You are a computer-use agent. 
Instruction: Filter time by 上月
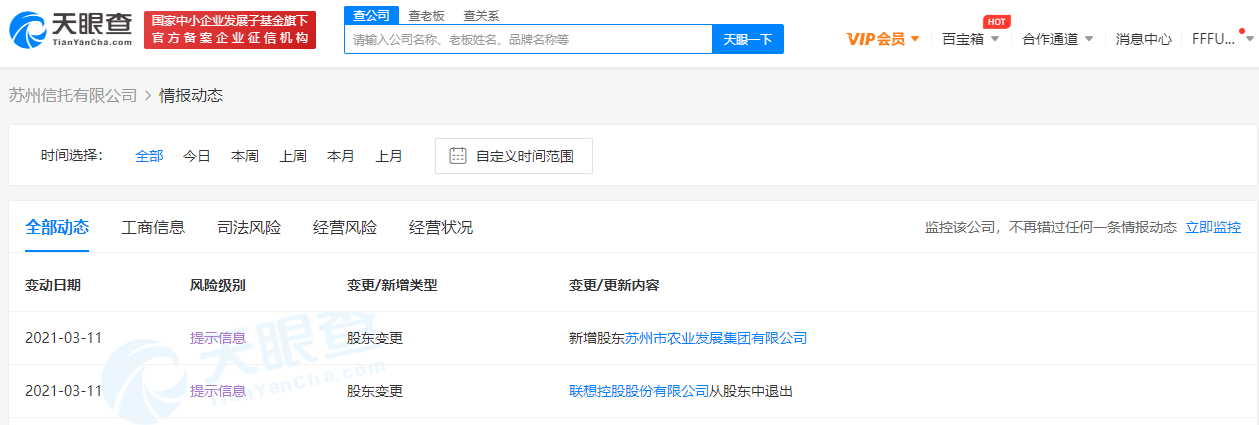(389, 156)
